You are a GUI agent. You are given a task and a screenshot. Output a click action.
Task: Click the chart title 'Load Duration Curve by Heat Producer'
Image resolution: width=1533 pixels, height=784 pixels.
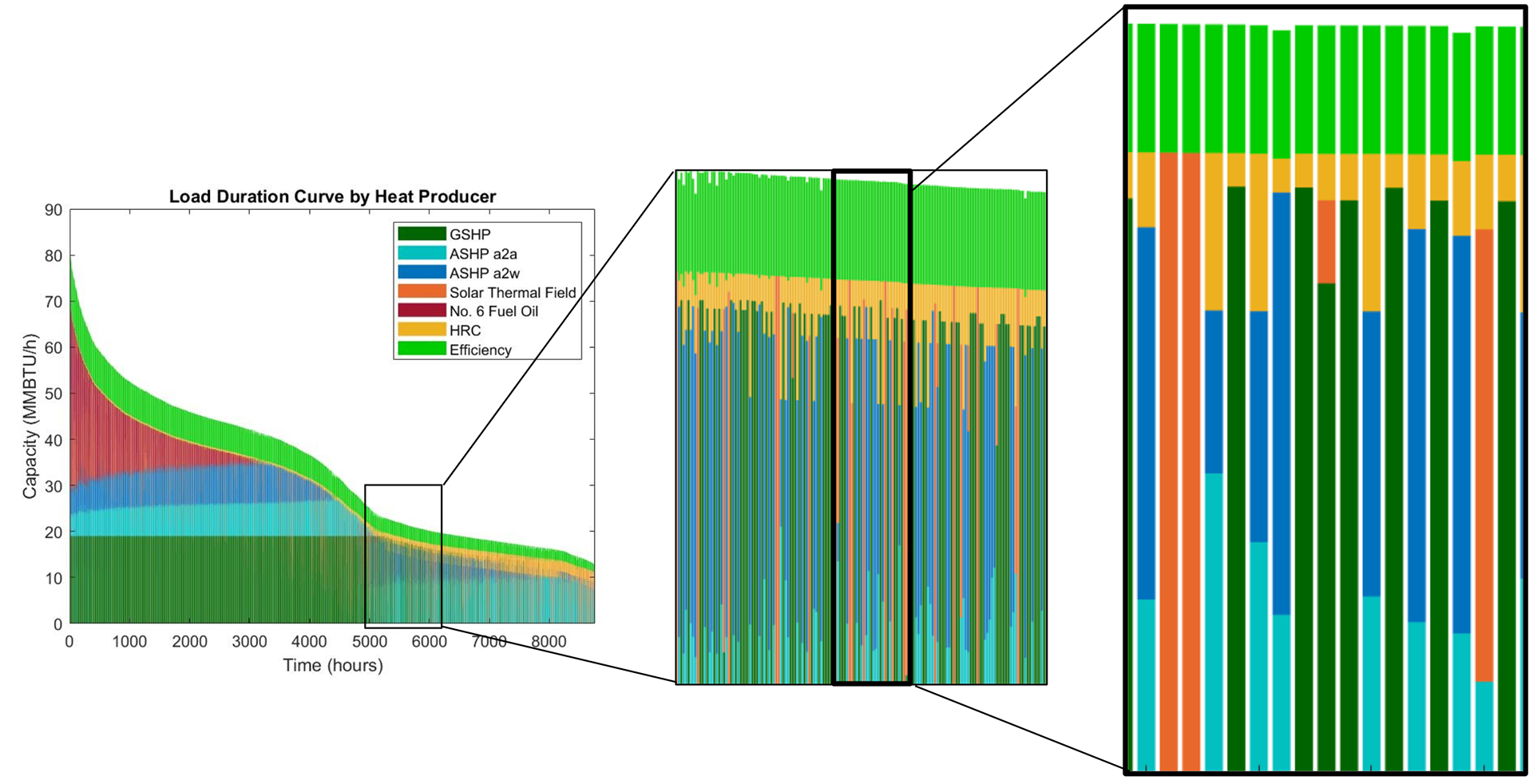coord(332,196)
